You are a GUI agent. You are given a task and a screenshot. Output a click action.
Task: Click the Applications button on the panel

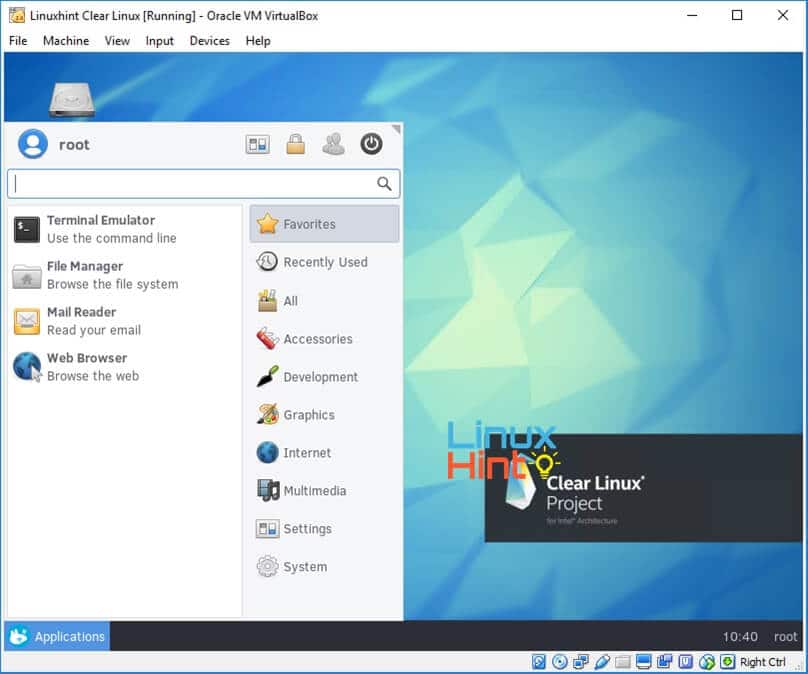pyautogui.click(x=58, y=636)
